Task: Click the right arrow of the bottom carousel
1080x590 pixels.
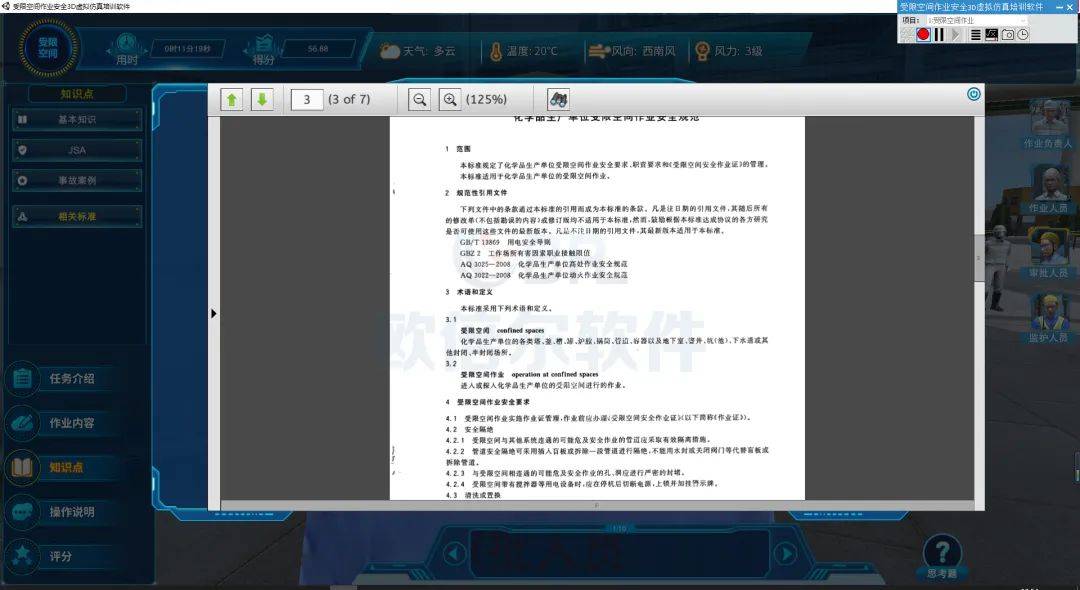Action: [x=785, y=553]
